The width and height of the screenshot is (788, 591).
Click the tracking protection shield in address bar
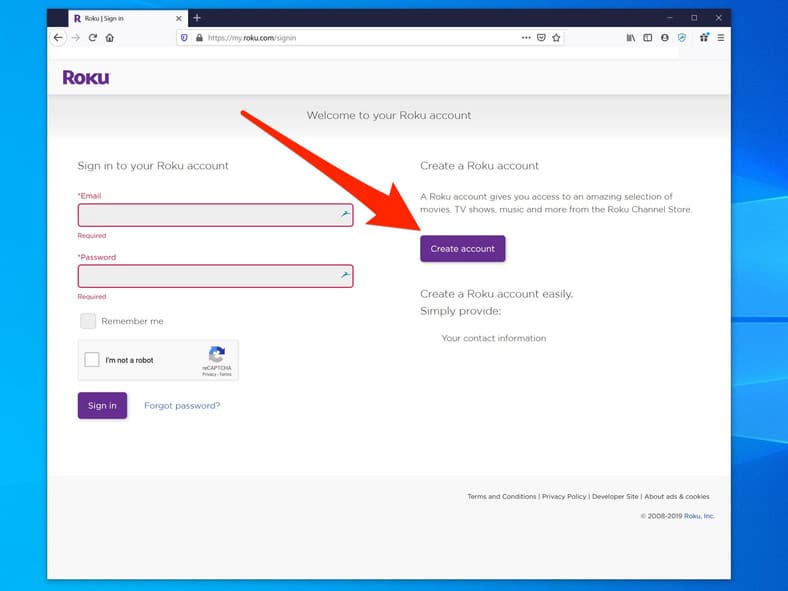point(184,38)
